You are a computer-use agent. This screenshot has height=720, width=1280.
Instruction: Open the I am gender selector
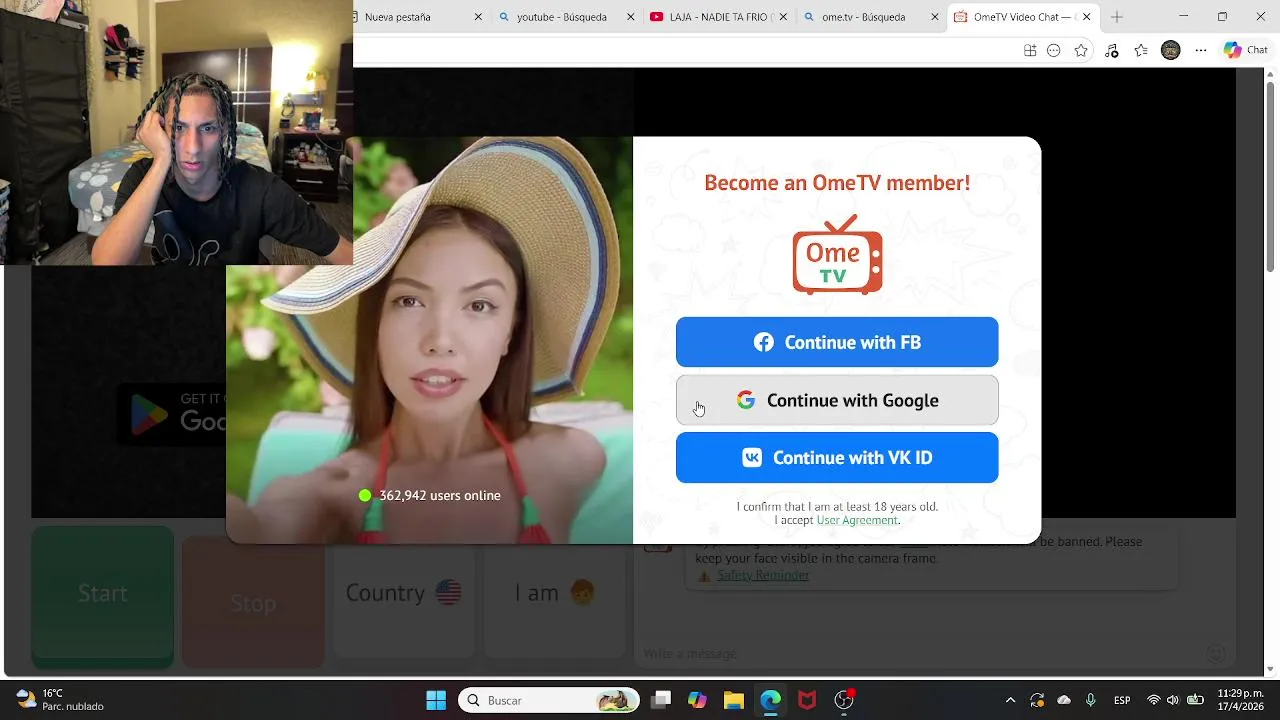coord(555,593)
